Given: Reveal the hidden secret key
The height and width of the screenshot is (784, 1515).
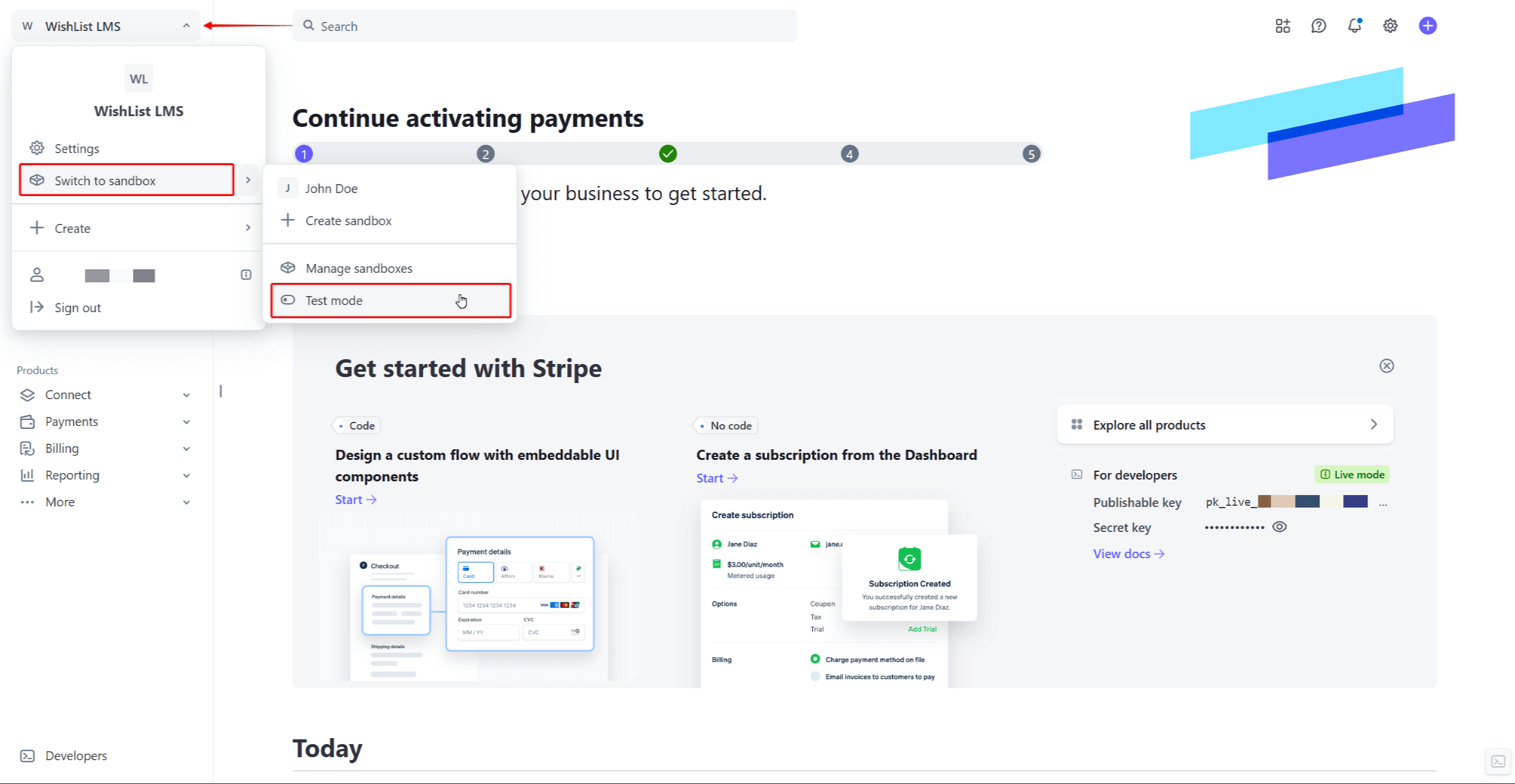Looking at the screenshot, I should coord(1280,527).
